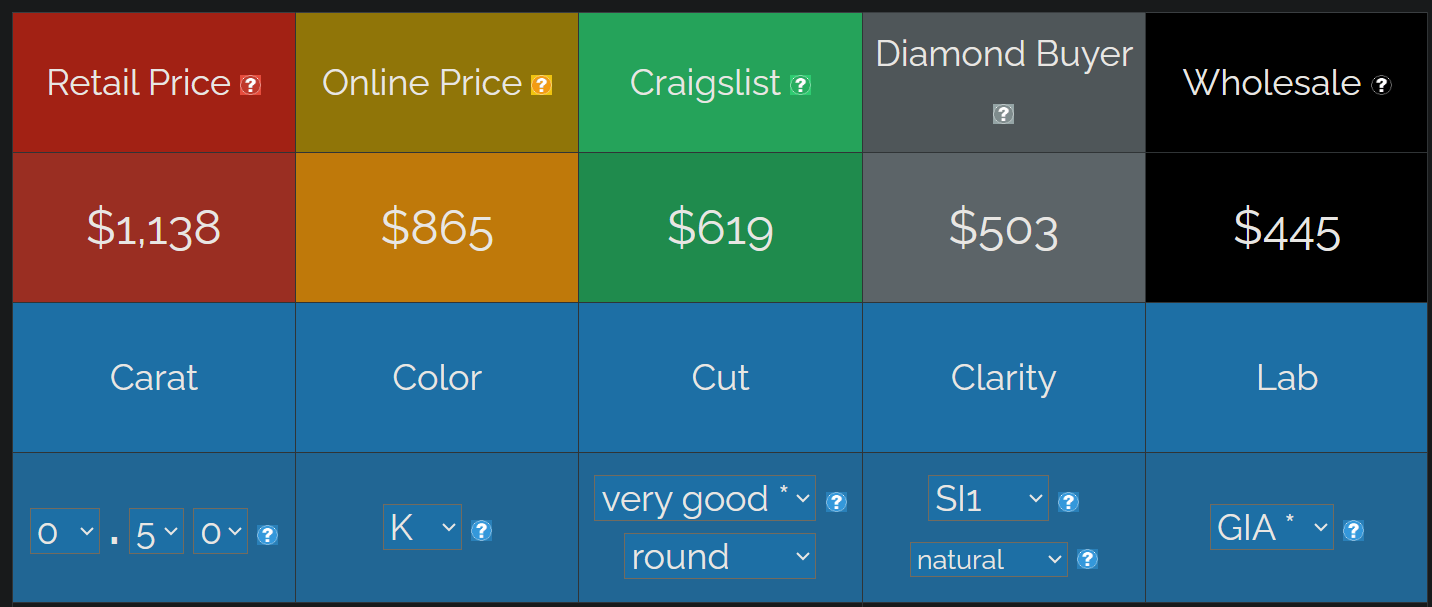Open the 'natural' diamond type dropdown
This screenshot has height=607, width=1432.
[x=988, y=559]
